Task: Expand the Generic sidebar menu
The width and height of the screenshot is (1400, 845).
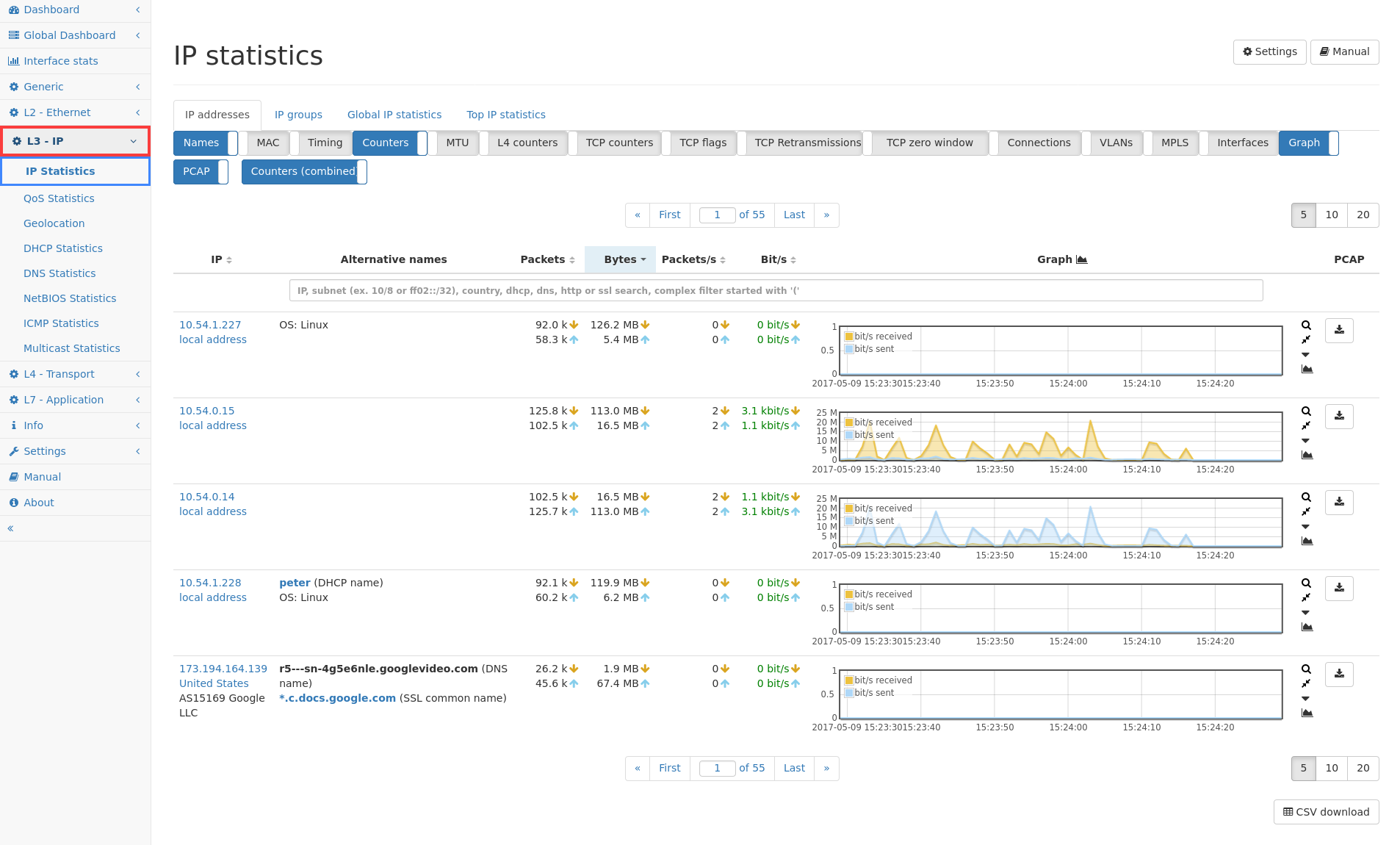Action: (75, 87)
